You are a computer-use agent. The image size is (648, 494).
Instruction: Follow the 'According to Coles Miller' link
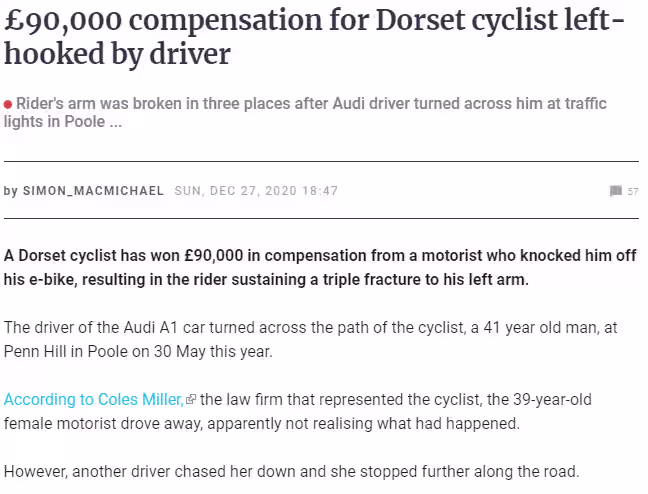coord(93,400)
